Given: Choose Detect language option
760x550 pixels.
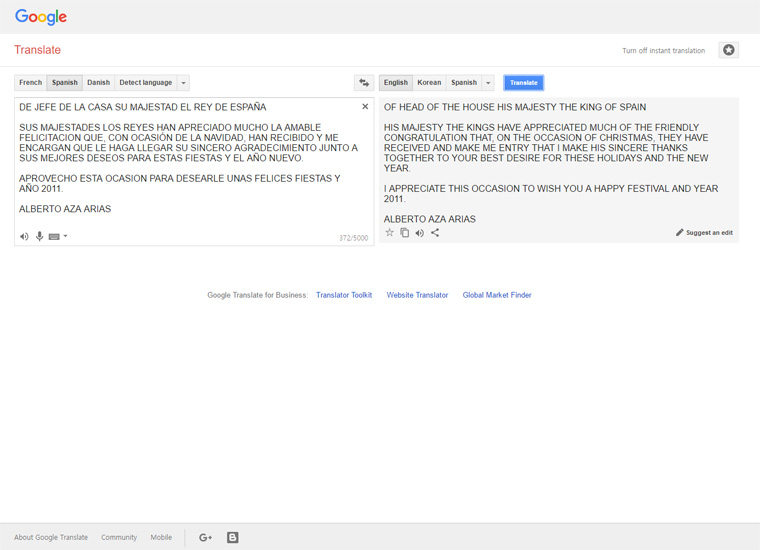Looking at the screenshot, I should click(146, 83).
